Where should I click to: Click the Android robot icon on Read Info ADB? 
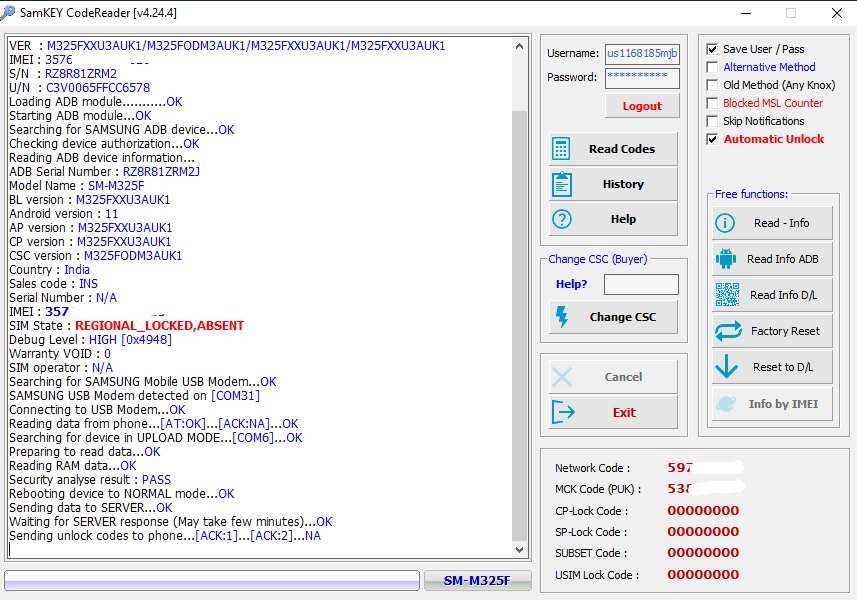pos(726,259)
